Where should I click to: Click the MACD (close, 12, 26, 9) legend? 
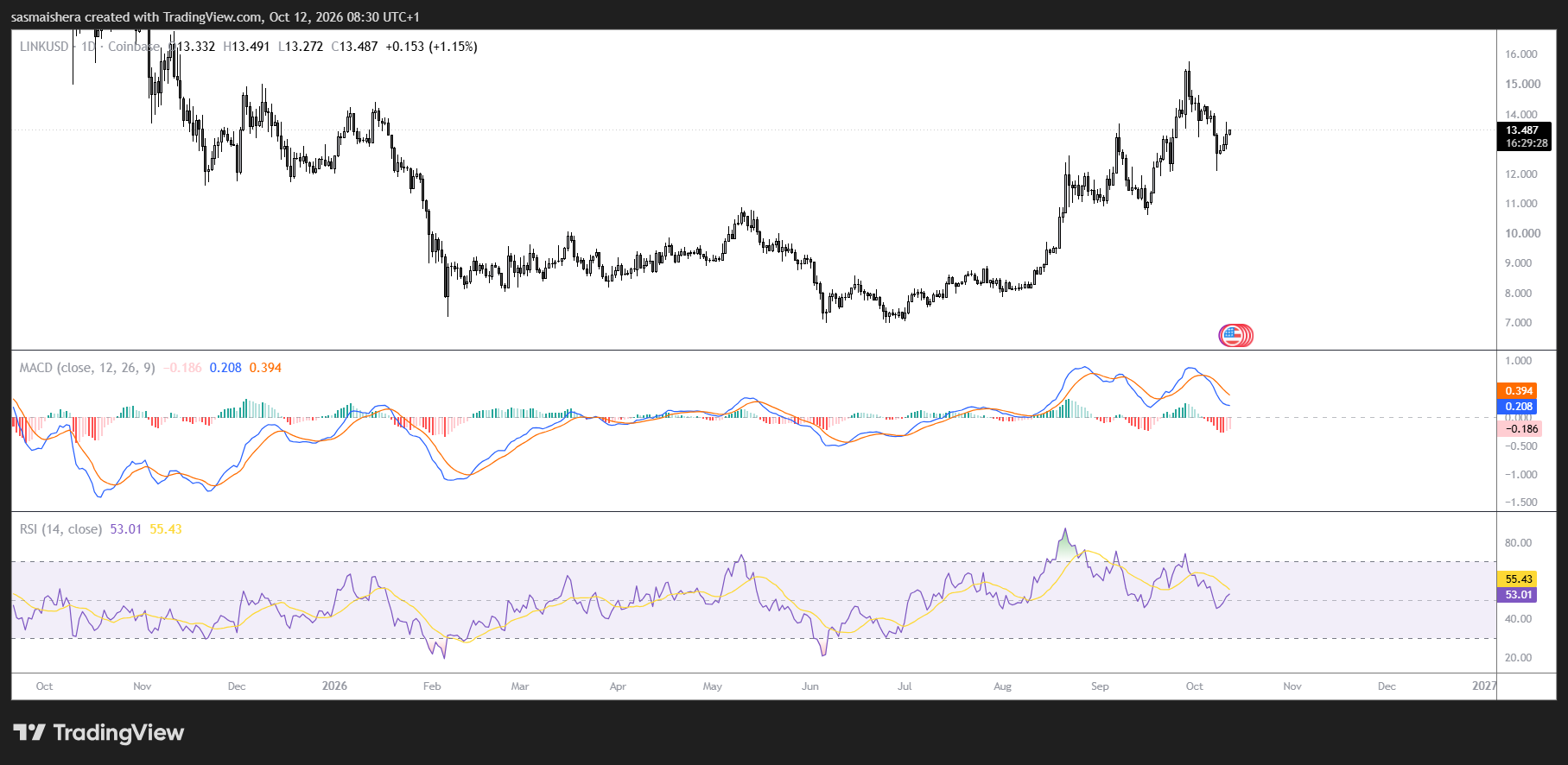pos(87,368)
